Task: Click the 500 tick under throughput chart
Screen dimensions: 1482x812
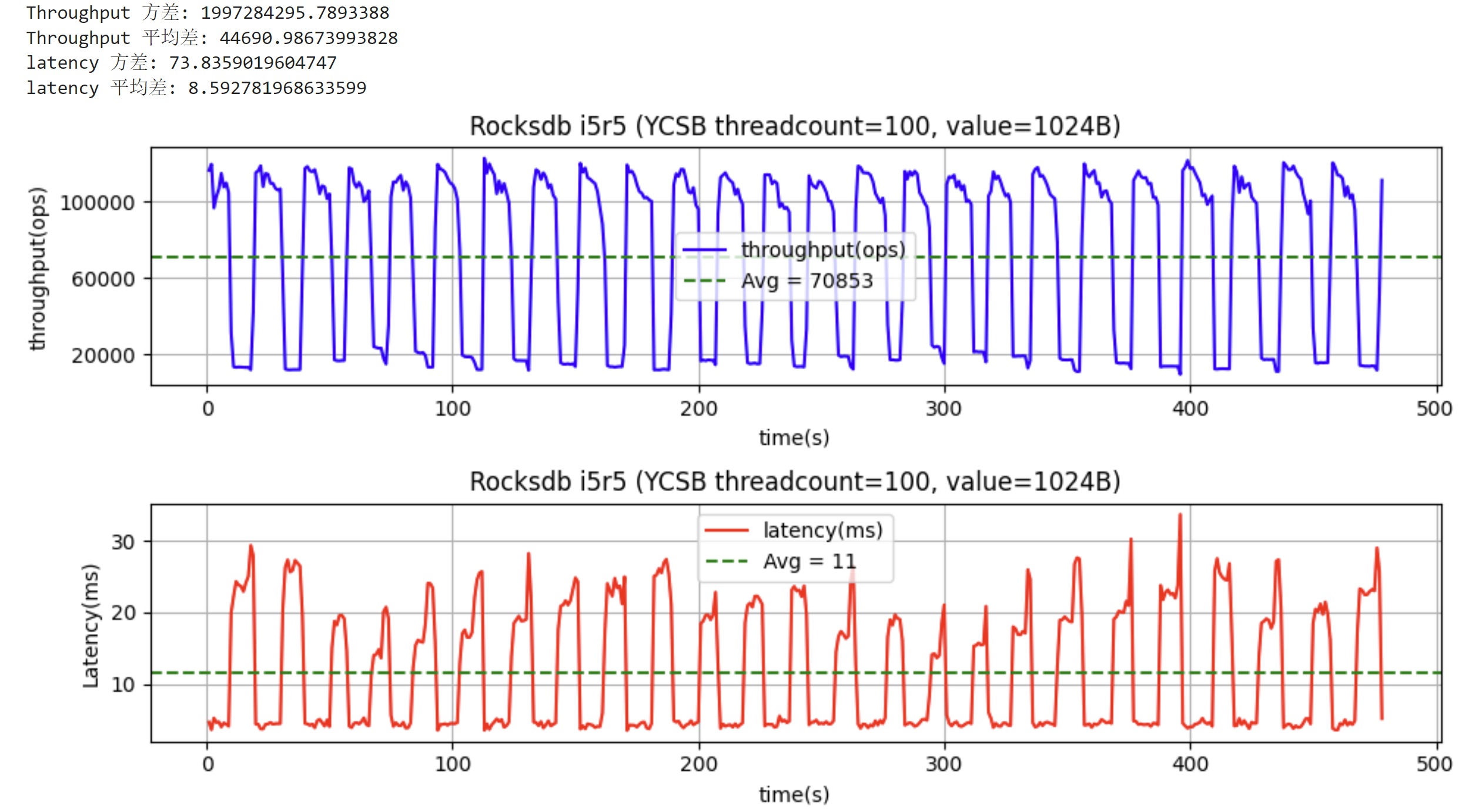Action: [1434, 408]
